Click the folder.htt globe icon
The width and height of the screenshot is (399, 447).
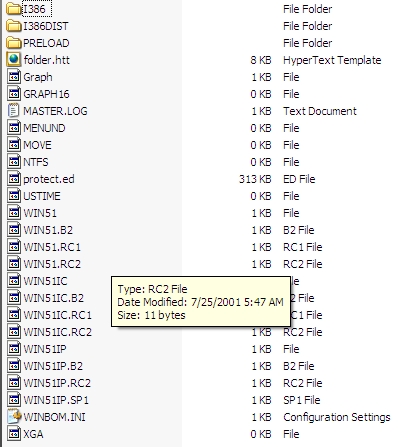pyautogui.click(x=14, y=60)
